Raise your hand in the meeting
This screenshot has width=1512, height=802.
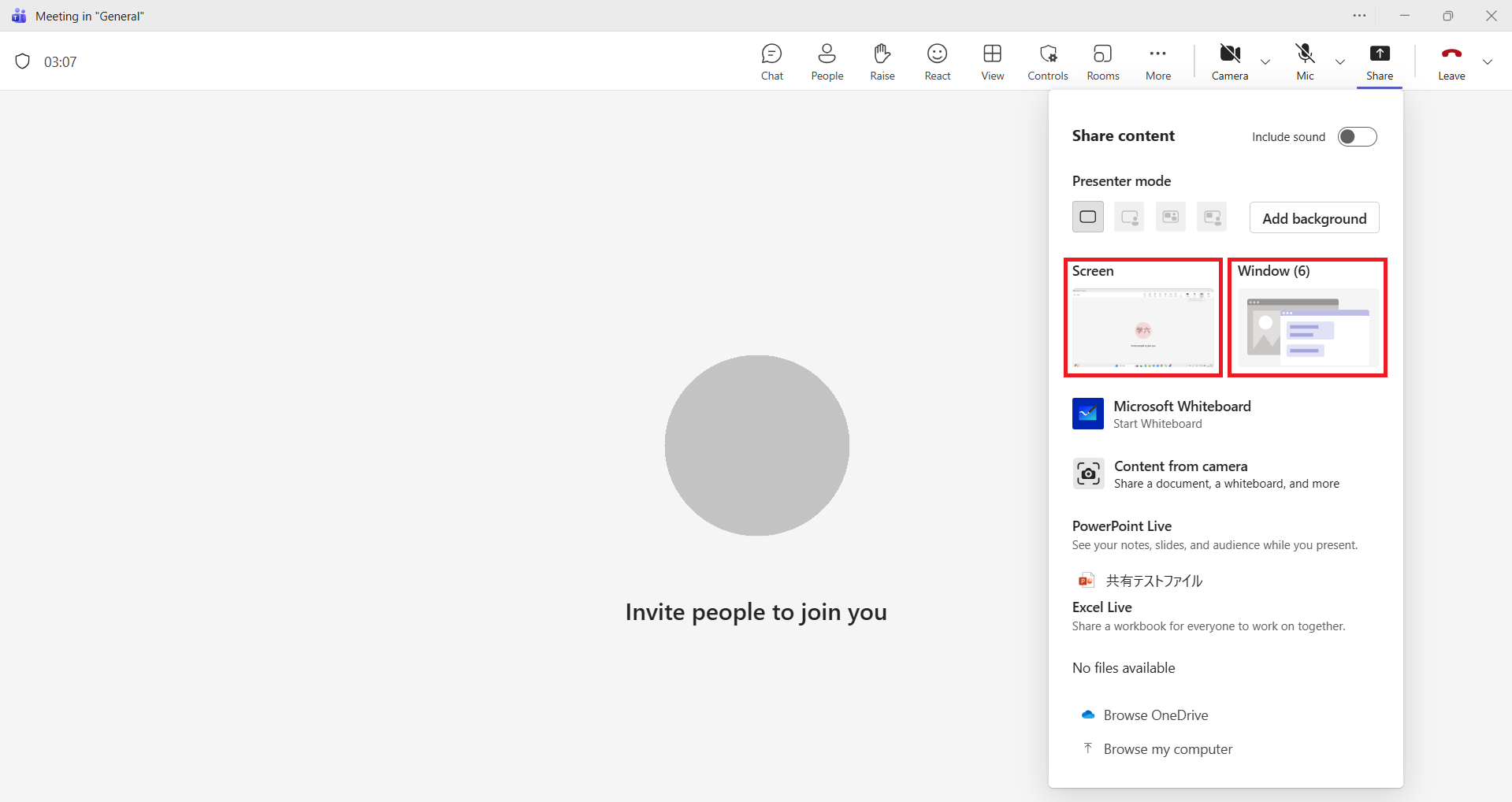point(882,61)
